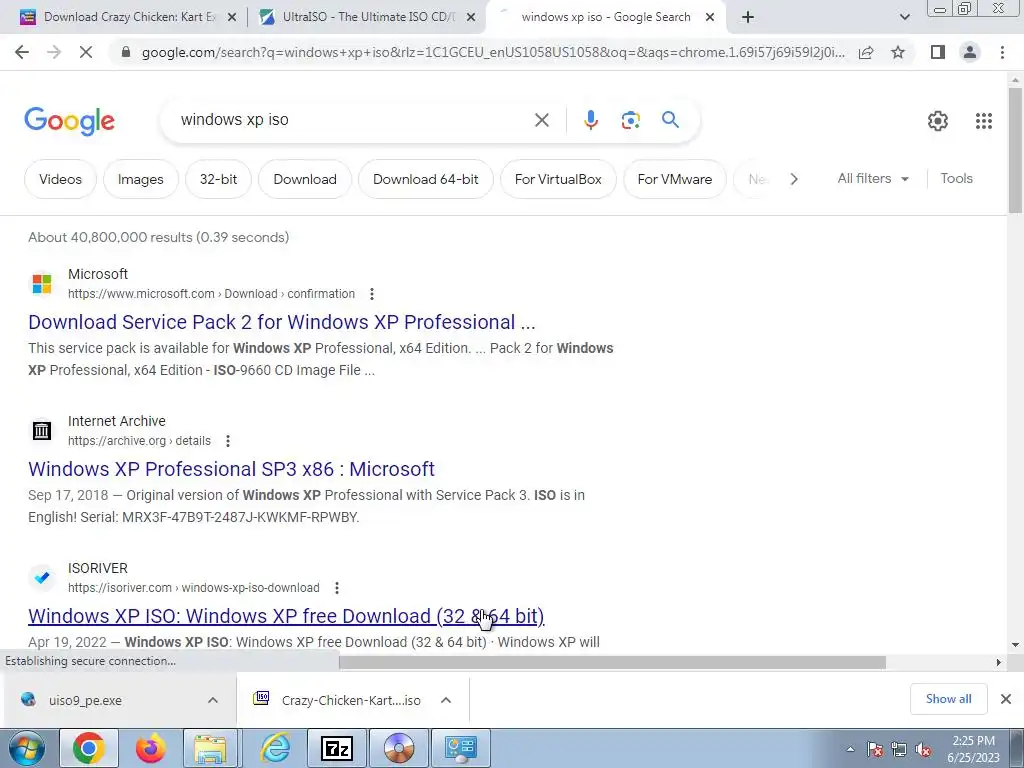Open the All filters dropdown
This screenshot has width=1024, height=768.
(873, 178)
